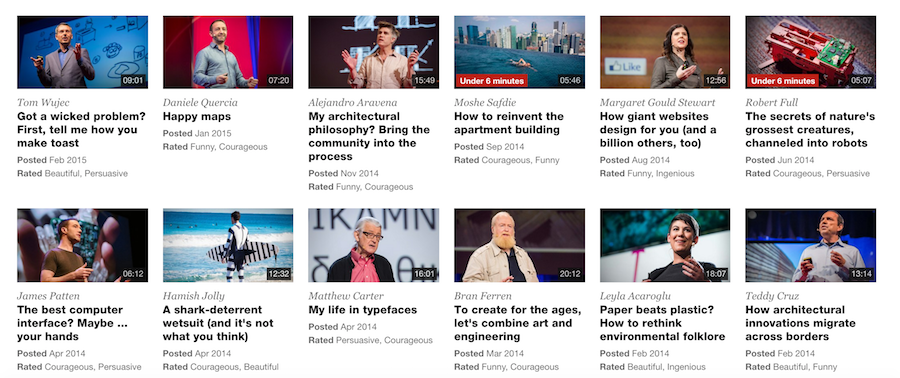This screenshot has width=900, height=378.
Task: Click the 12:32 duration label
Action: (278, 274)
